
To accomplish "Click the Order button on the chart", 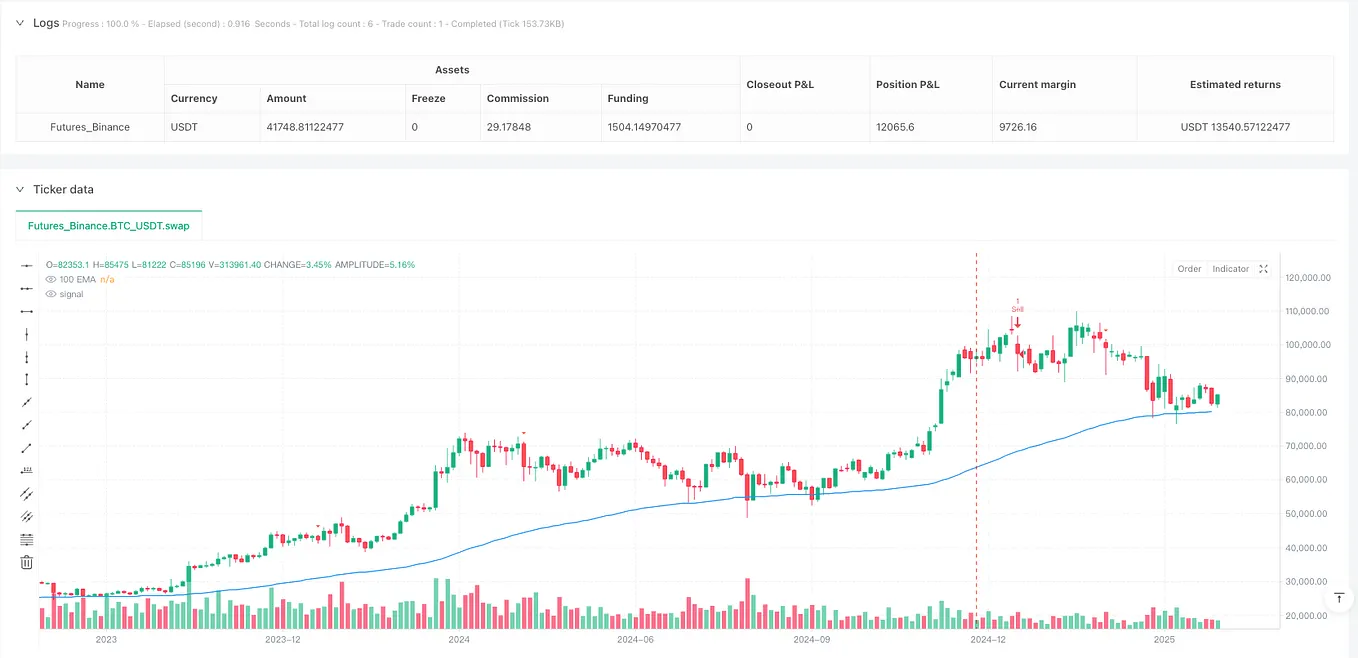I will point(1189,268).
